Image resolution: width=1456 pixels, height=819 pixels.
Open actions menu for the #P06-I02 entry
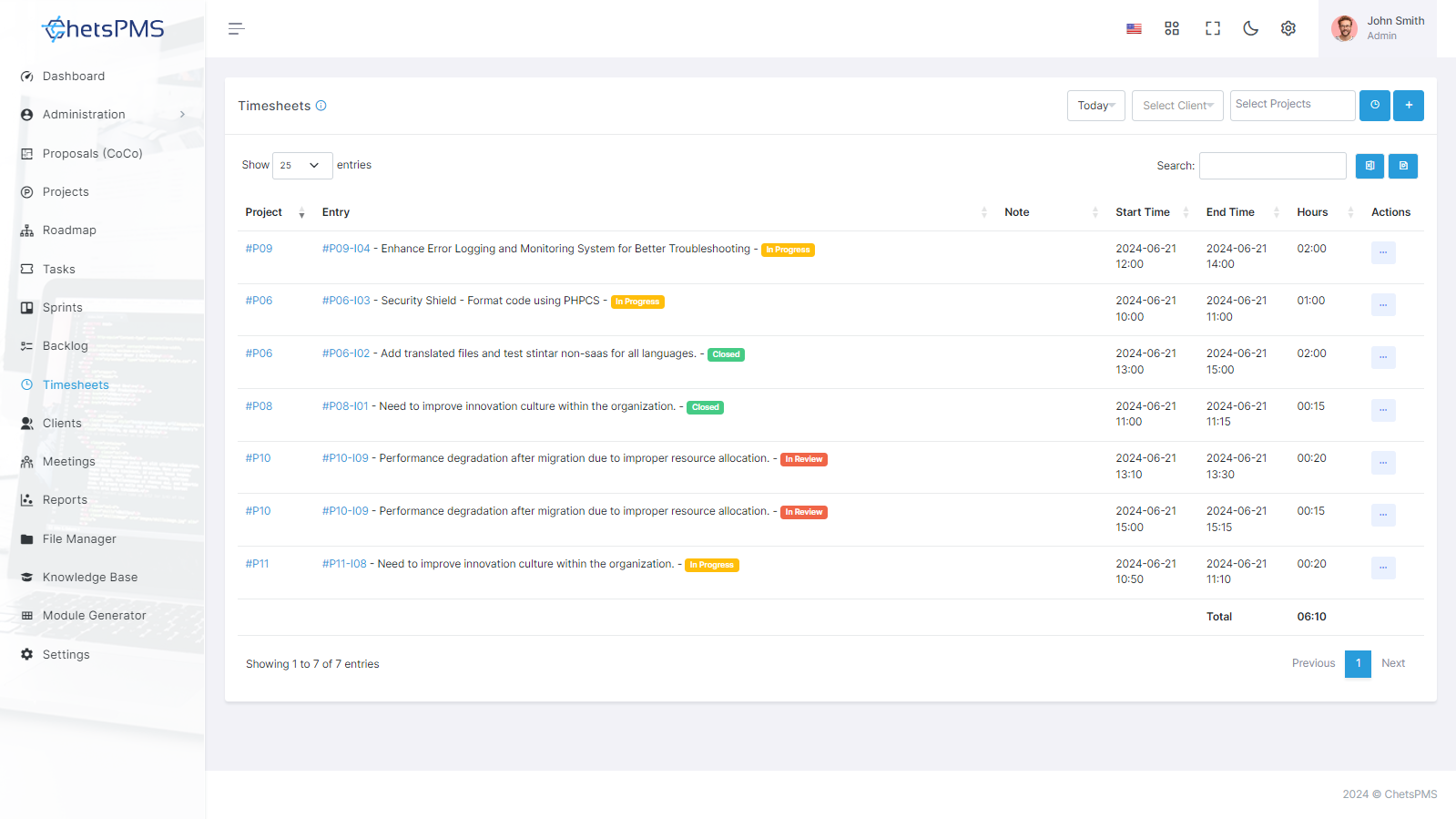click(1383, 357)
